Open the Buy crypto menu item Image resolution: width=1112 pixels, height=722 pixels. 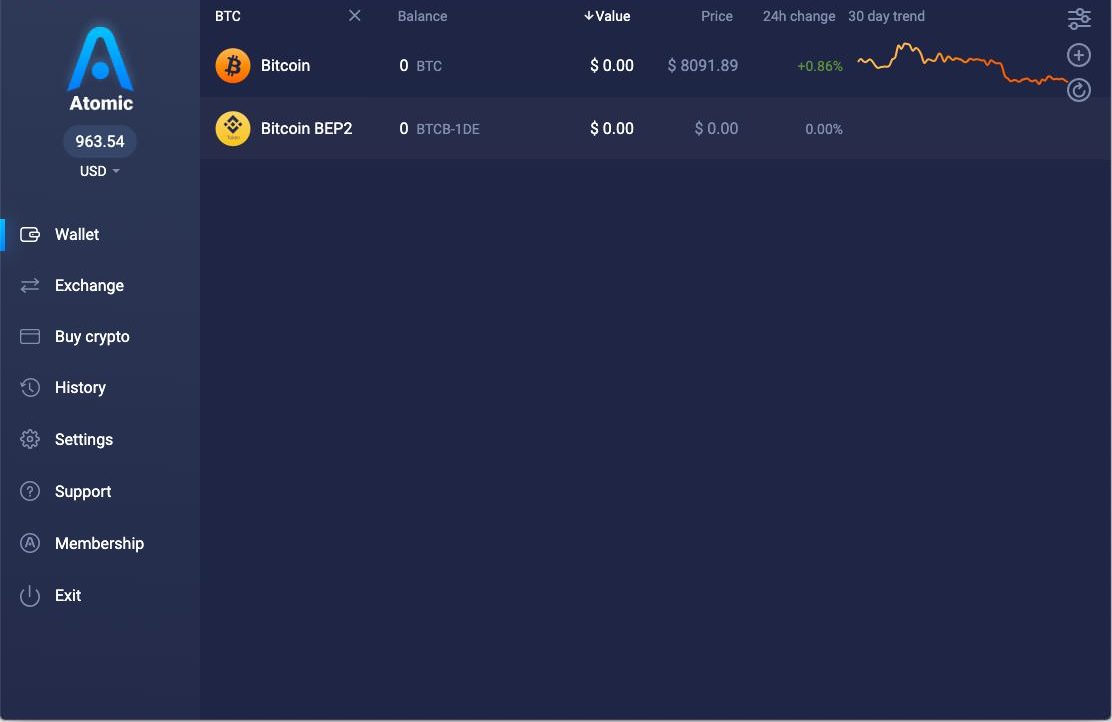pos(99,336)
